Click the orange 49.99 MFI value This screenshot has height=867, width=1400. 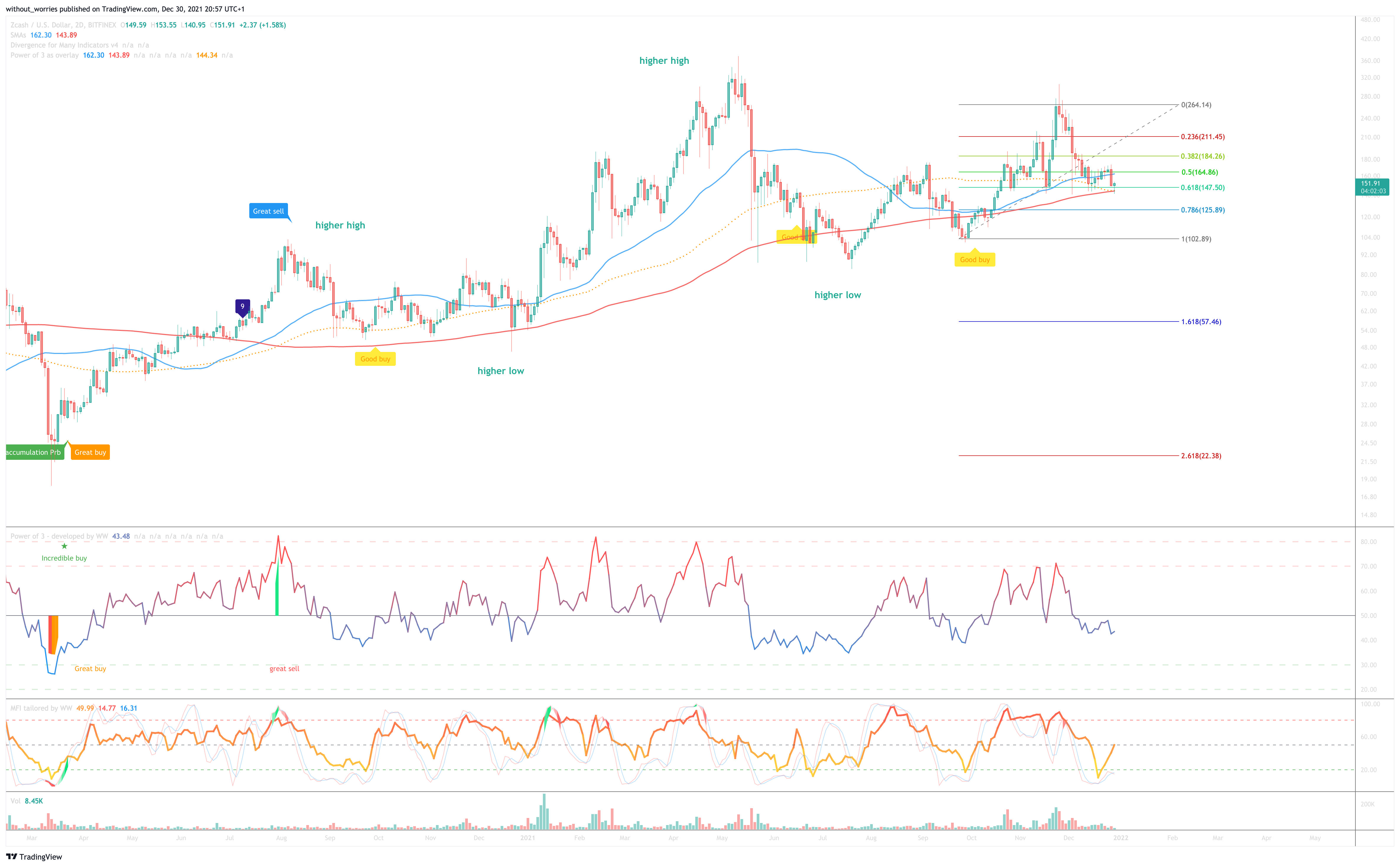click(x=85, y=708)
